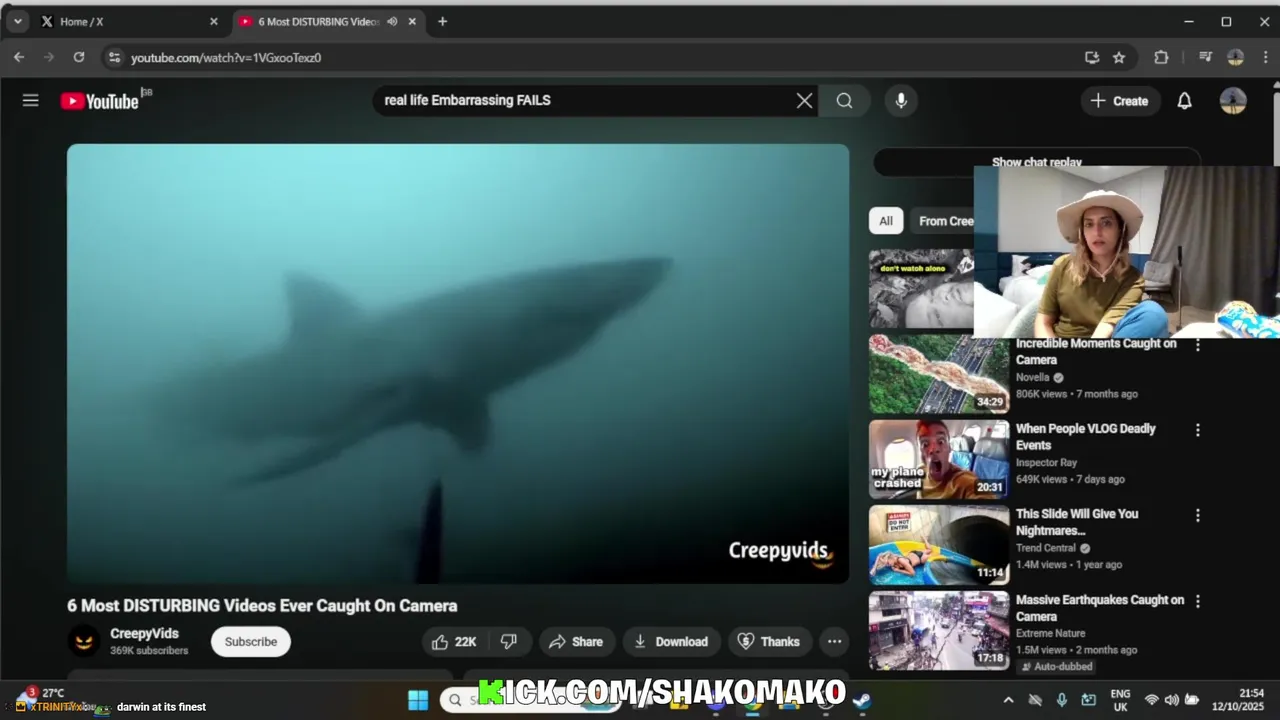Open taskbar volume control

1171,700
